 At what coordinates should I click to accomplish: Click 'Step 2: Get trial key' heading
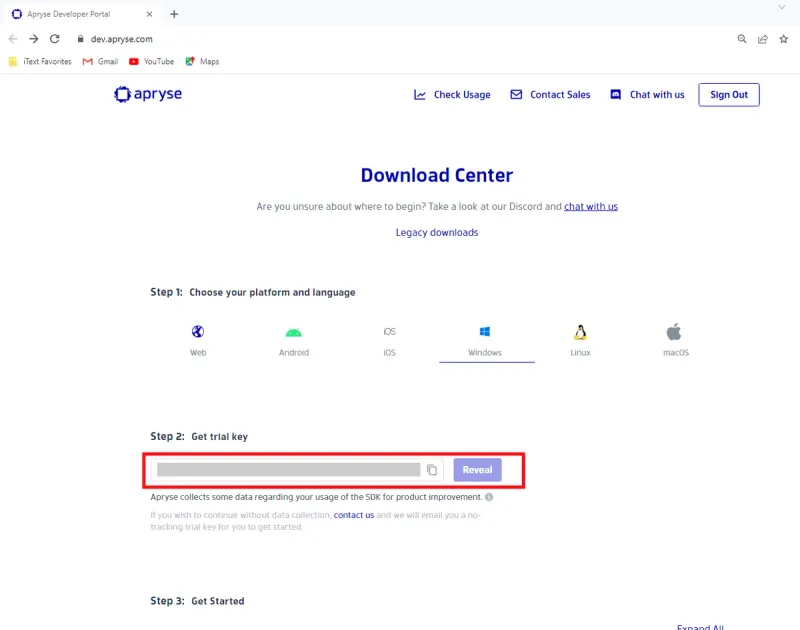click(199, 437)
